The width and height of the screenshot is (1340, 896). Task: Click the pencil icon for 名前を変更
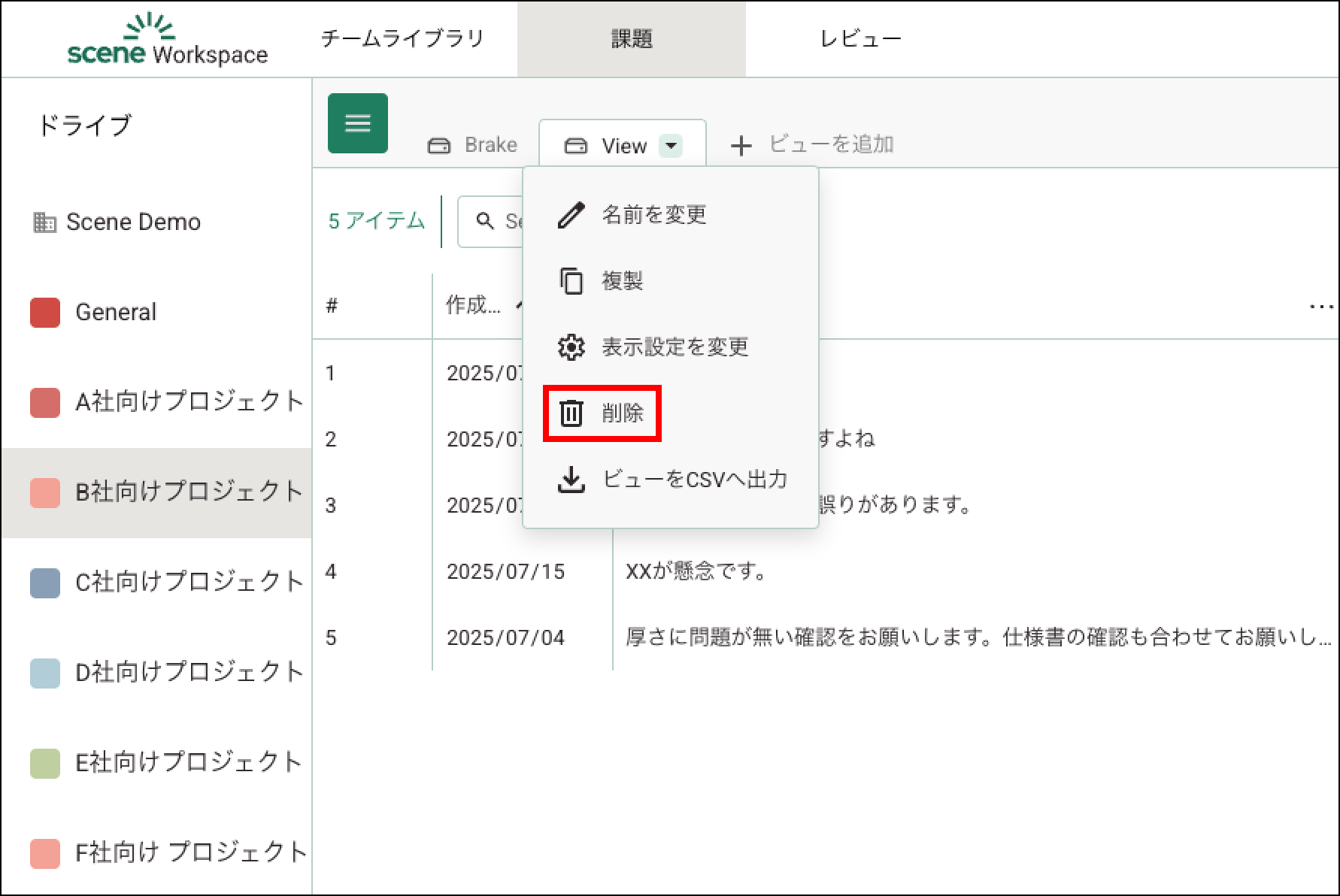[x=571, y=215]
